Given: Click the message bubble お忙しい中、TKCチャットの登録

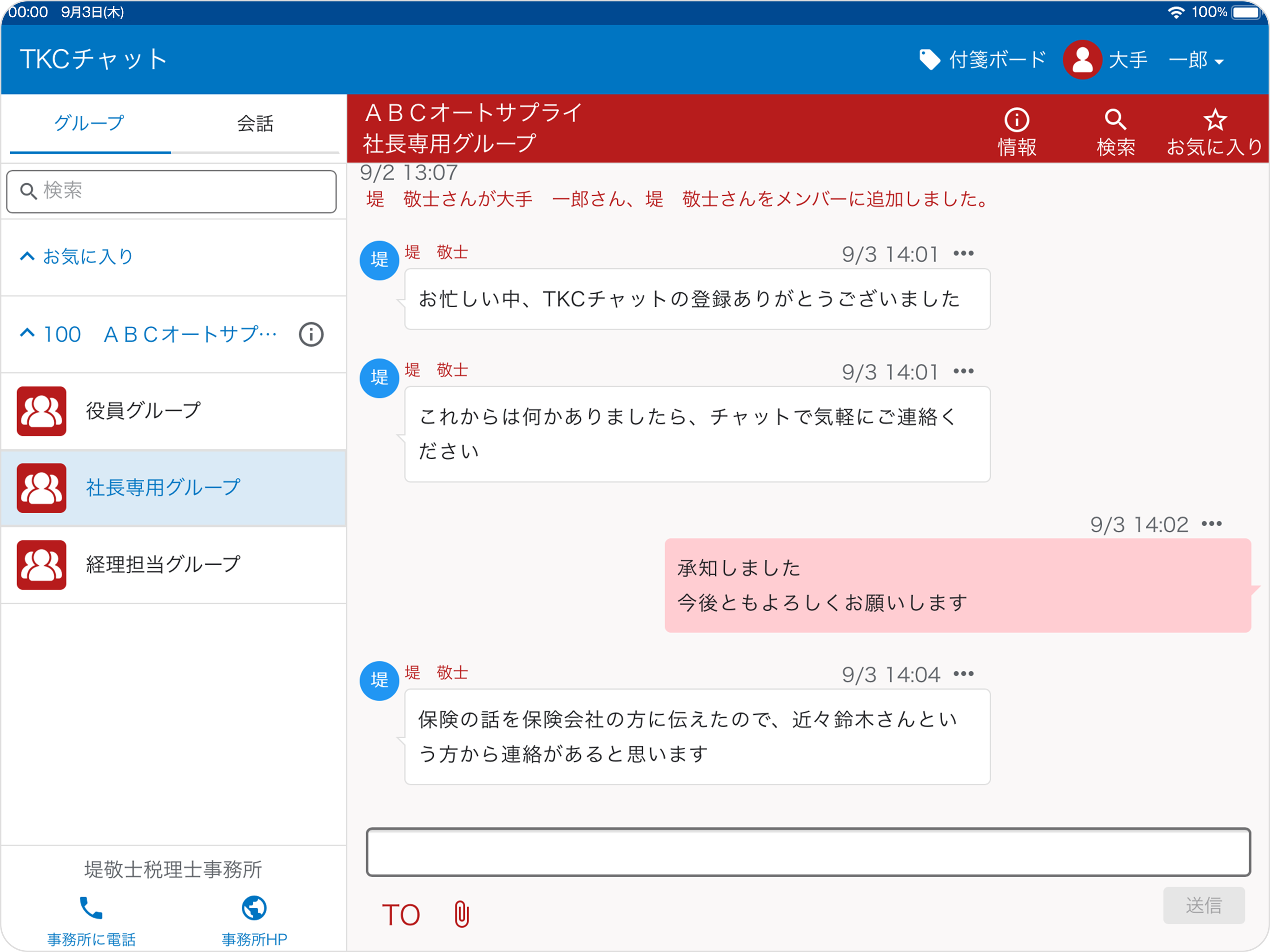Looking at the screenshot, I should pos(697,299).
